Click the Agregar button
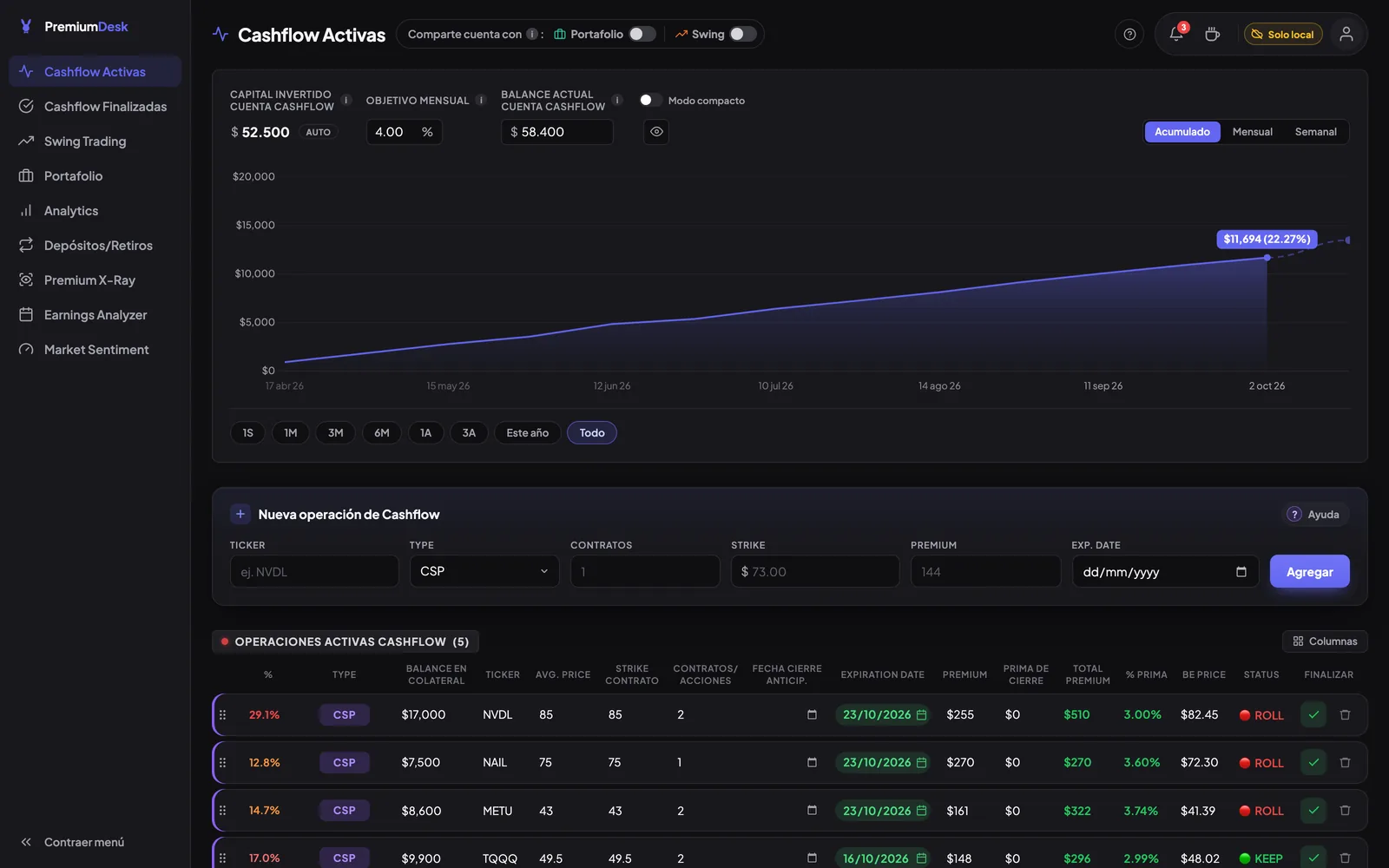The height and width of the screenshot is (868, 1389). coord(1309,571)
